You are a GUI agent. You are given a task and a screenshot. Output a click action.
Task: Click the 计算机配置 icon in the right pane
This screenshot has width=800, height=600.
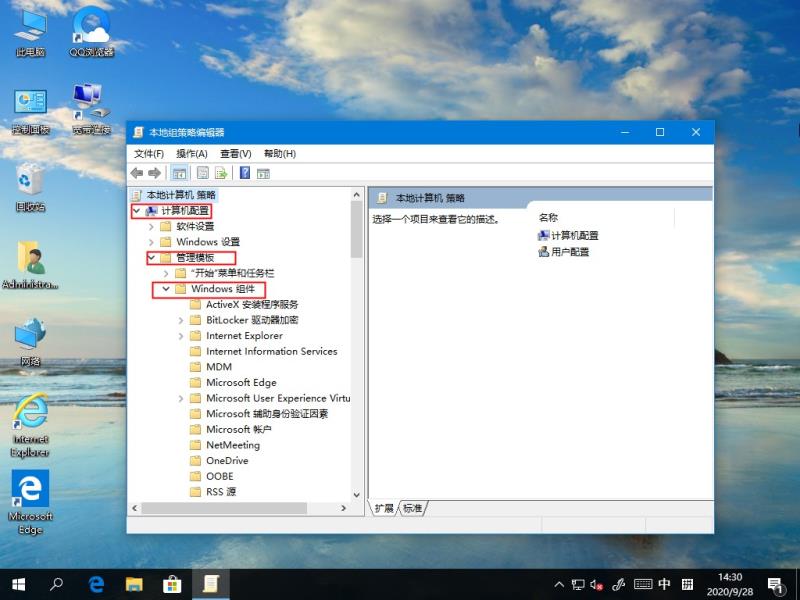[x=543, y=234]
